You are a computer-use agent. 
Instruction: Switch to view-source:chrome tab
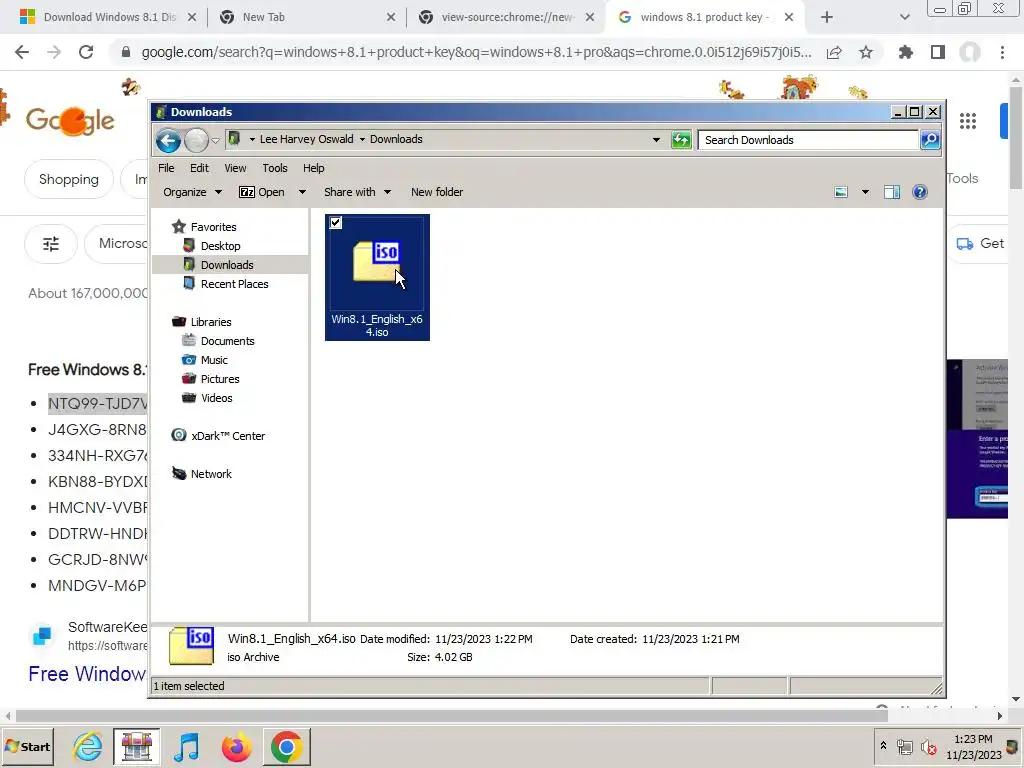tap(506, 18)
